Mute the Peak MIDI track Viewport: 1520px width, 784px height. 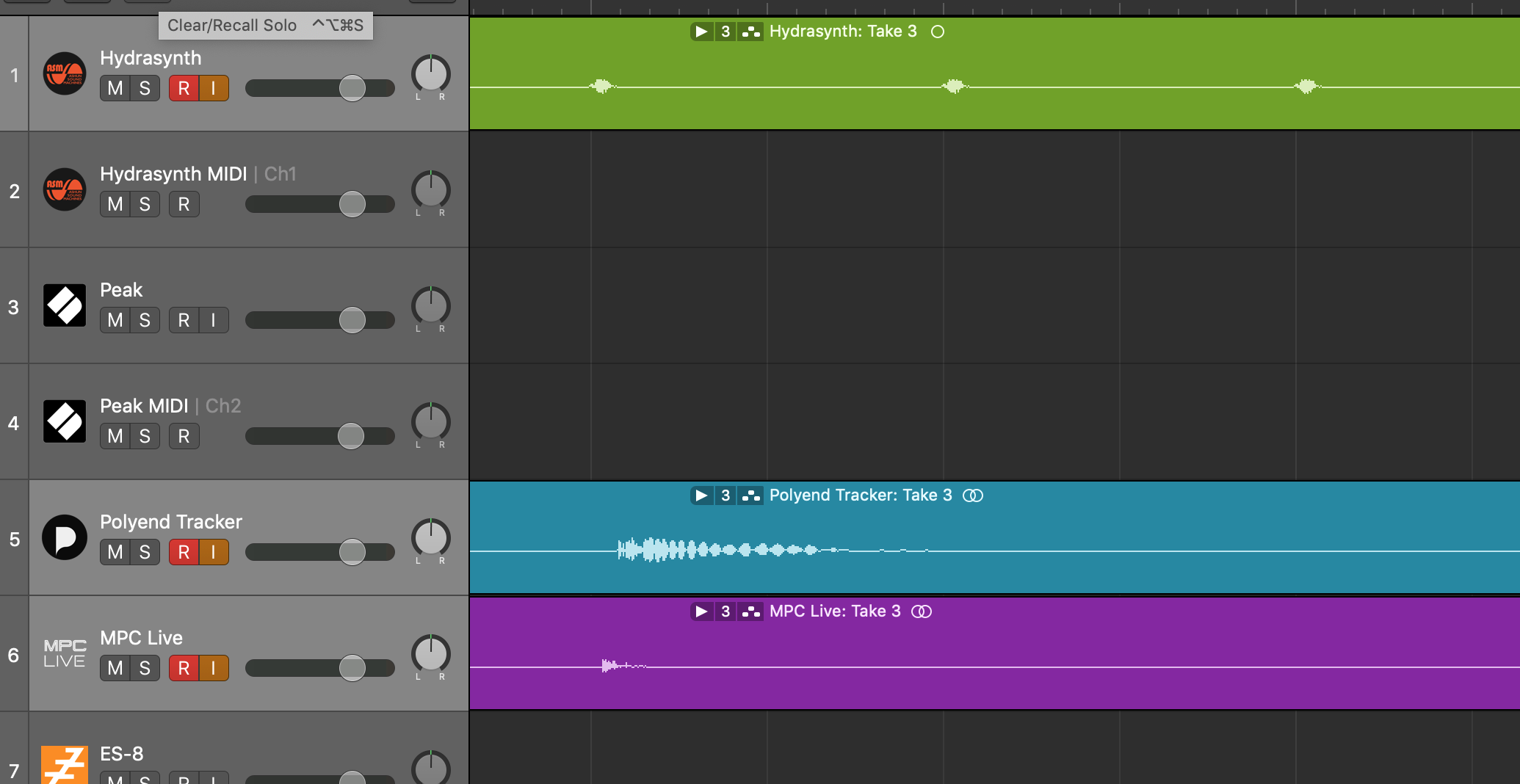(x=115, y=436)
